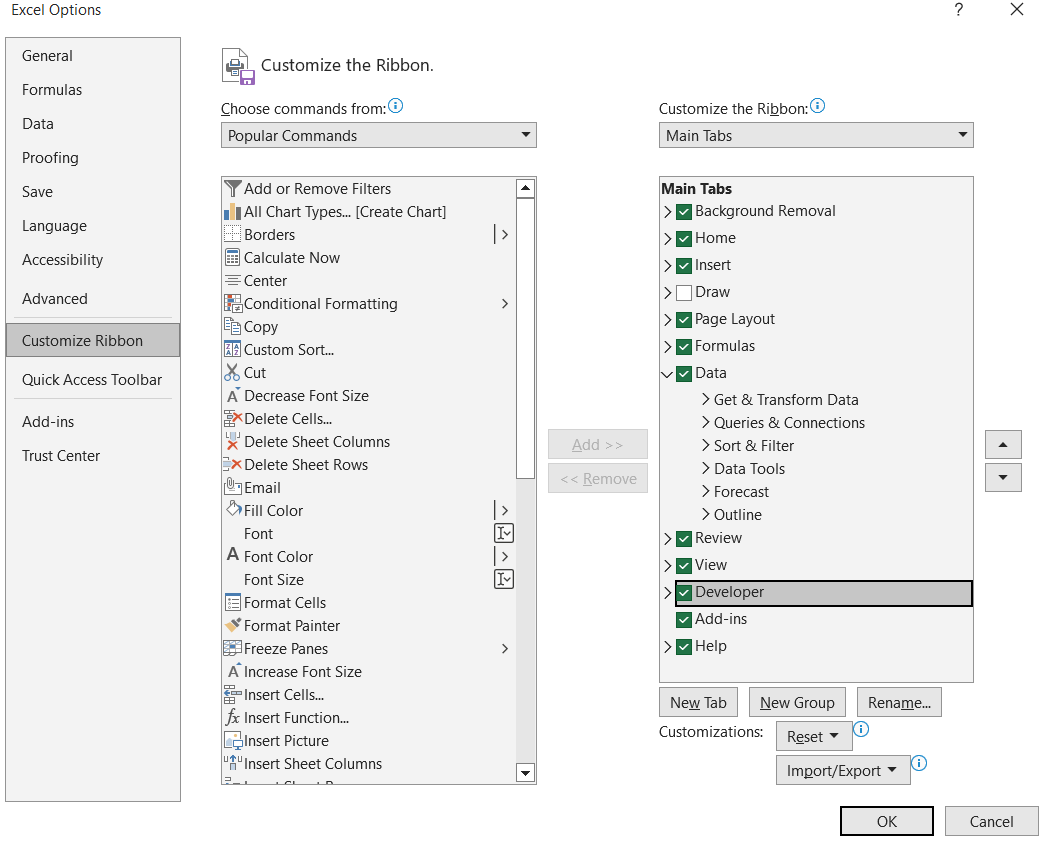Uncheck the Help tab checkbox
Screen dimensions: 1044x841
684,647
